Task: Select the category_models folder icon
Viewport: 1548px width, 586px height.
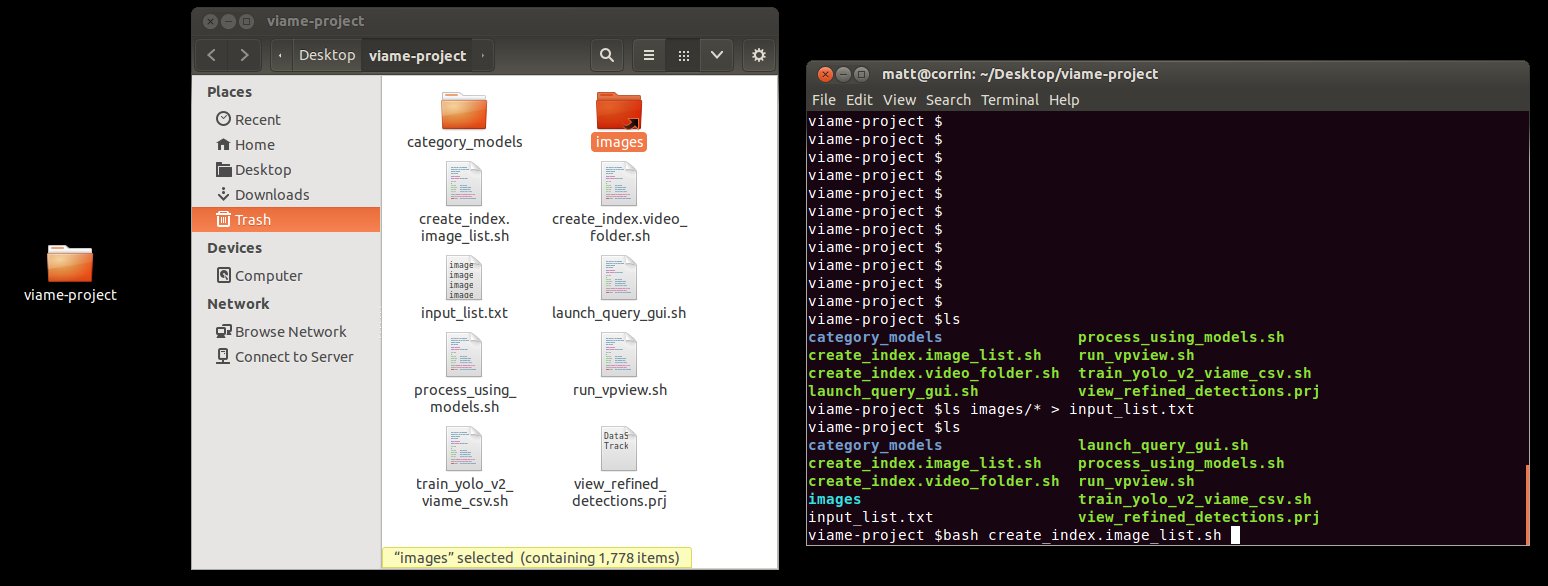Action: [464, 110]
